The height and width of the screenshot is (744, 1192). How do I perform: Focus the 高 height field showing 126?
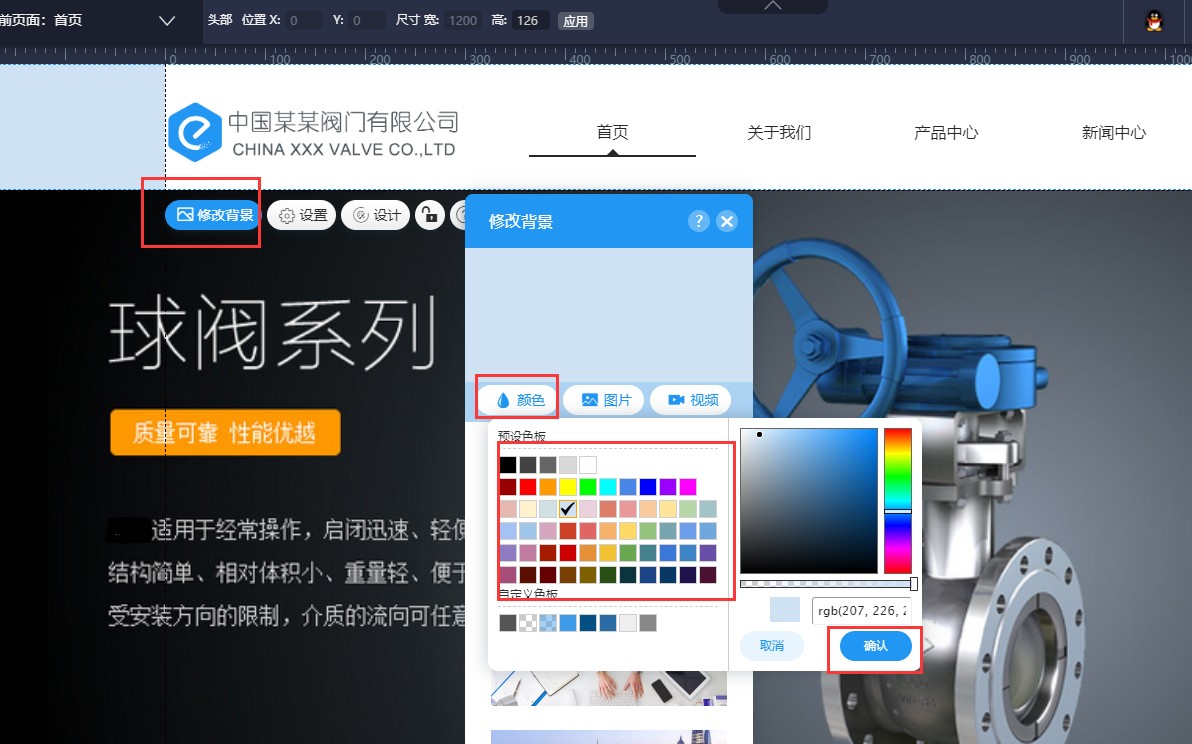coord(531,21)
